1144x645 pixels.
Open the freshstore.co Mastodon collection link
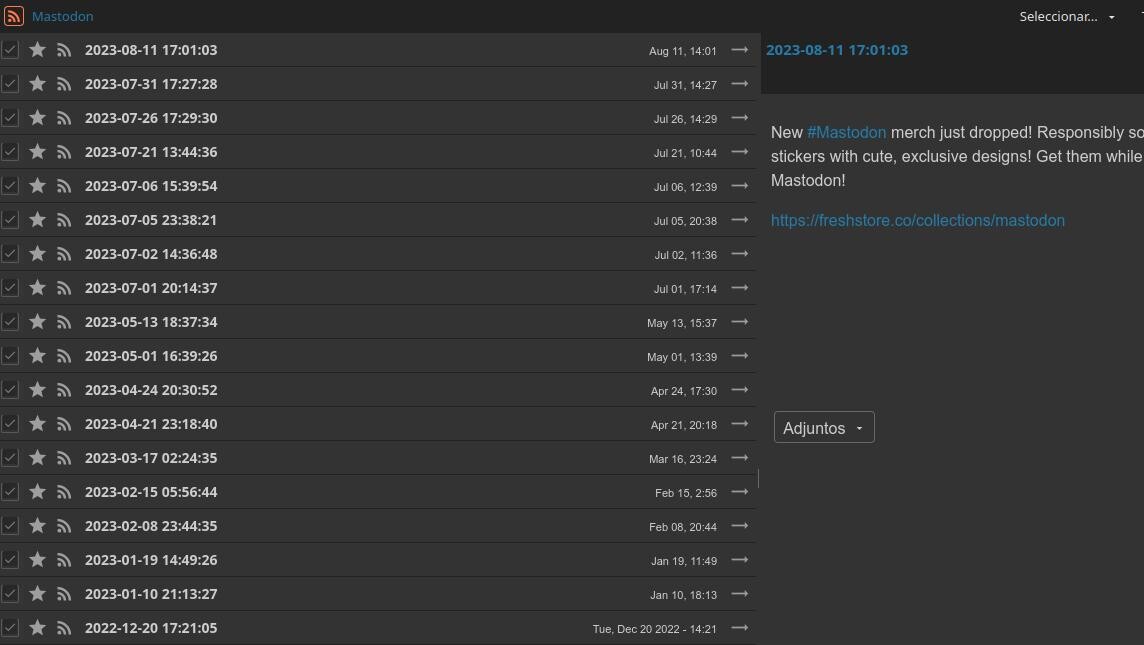(917, 221)
